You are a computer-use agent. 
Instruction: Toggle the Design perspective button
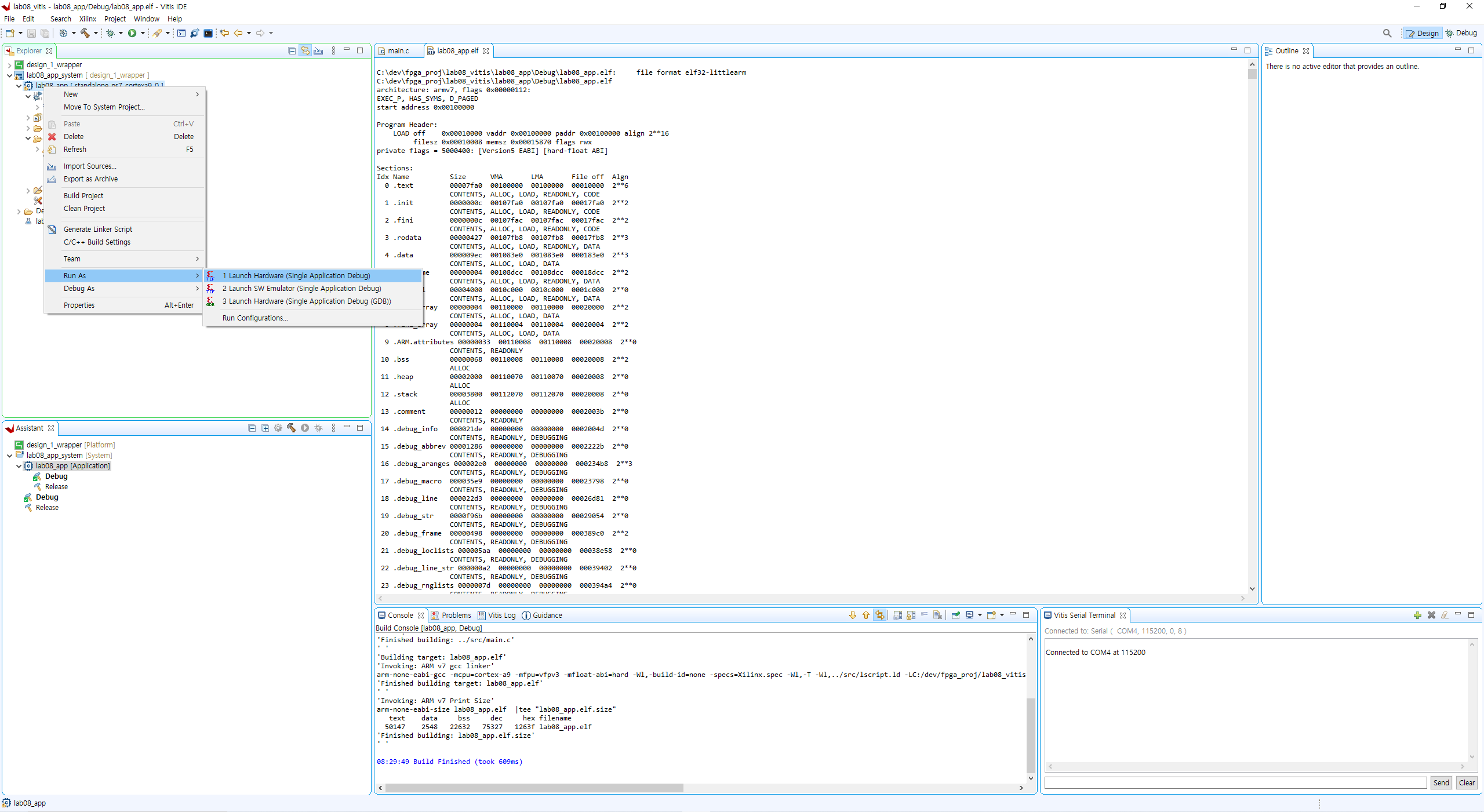(1422, 33)
